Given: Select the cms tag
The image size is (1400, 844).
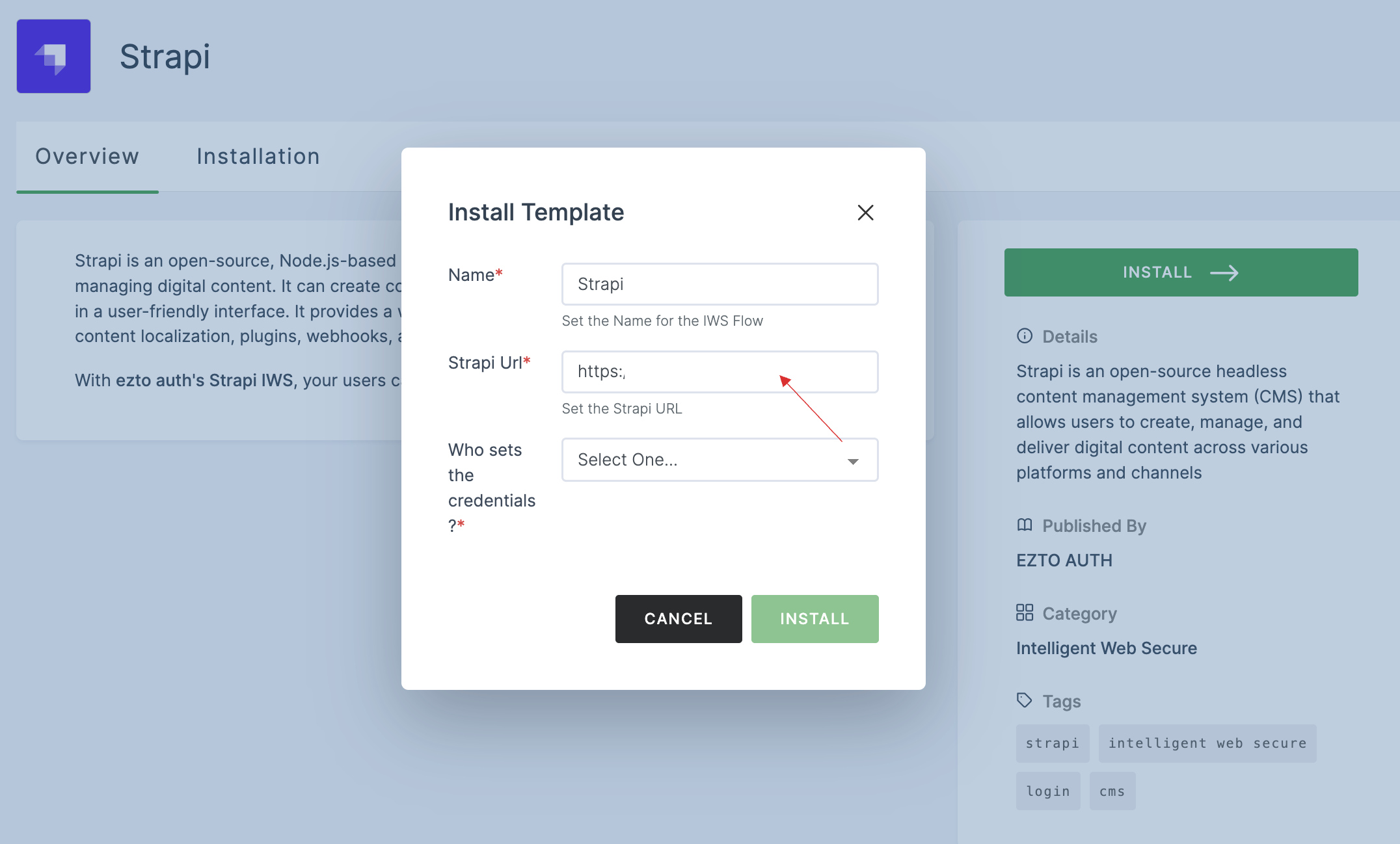Looking at the screenshot, I should click(x=1112, y=791).
